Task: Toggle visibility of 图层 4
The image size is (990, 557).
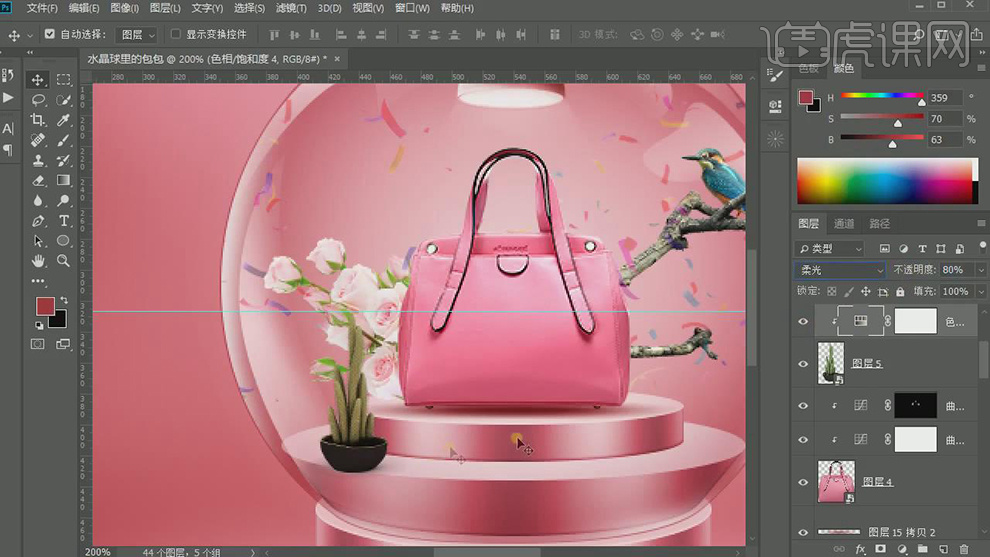Action: coord(803,482)
